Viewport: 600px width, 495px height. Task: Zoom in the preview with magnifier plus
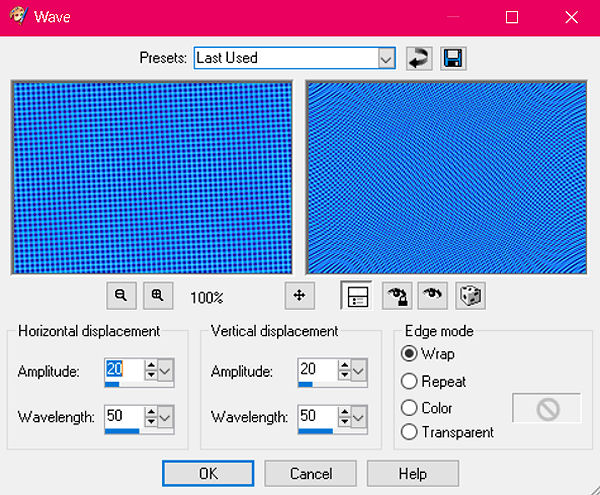tap(157, 296)
